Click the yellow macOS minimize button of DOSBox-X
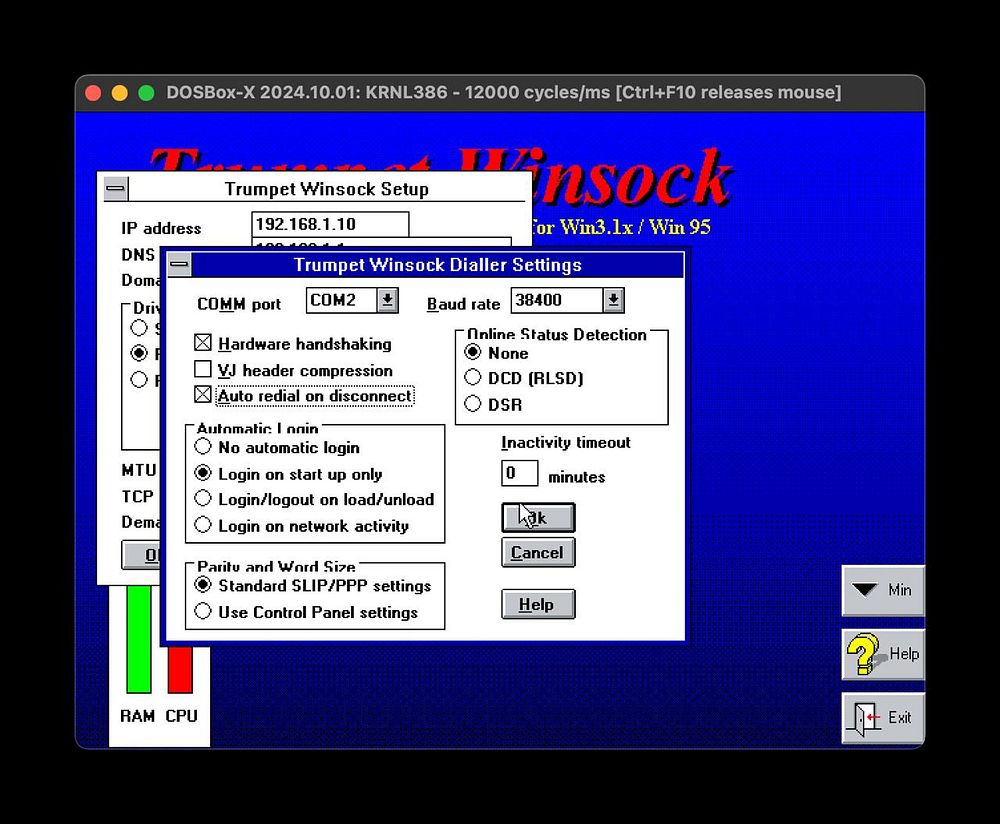1000x824 pixels. pos(119,93)
